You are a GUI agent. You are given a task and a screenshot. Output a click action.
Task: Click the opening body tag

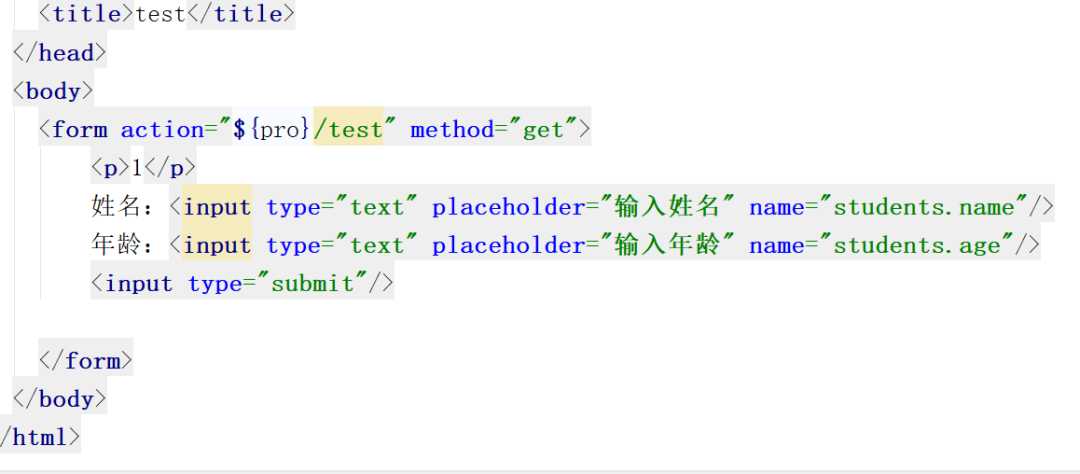point(53,91)
